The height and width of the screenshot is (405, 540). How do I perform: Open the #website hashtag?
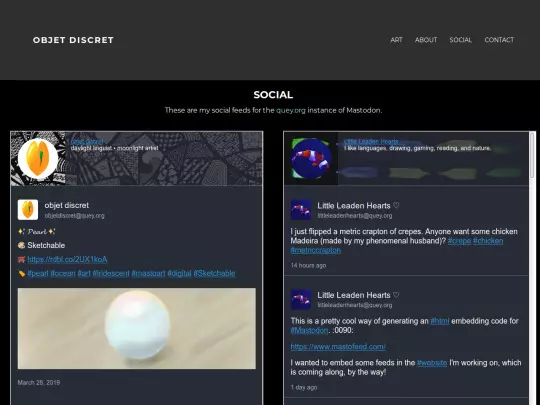click(432, 363)
